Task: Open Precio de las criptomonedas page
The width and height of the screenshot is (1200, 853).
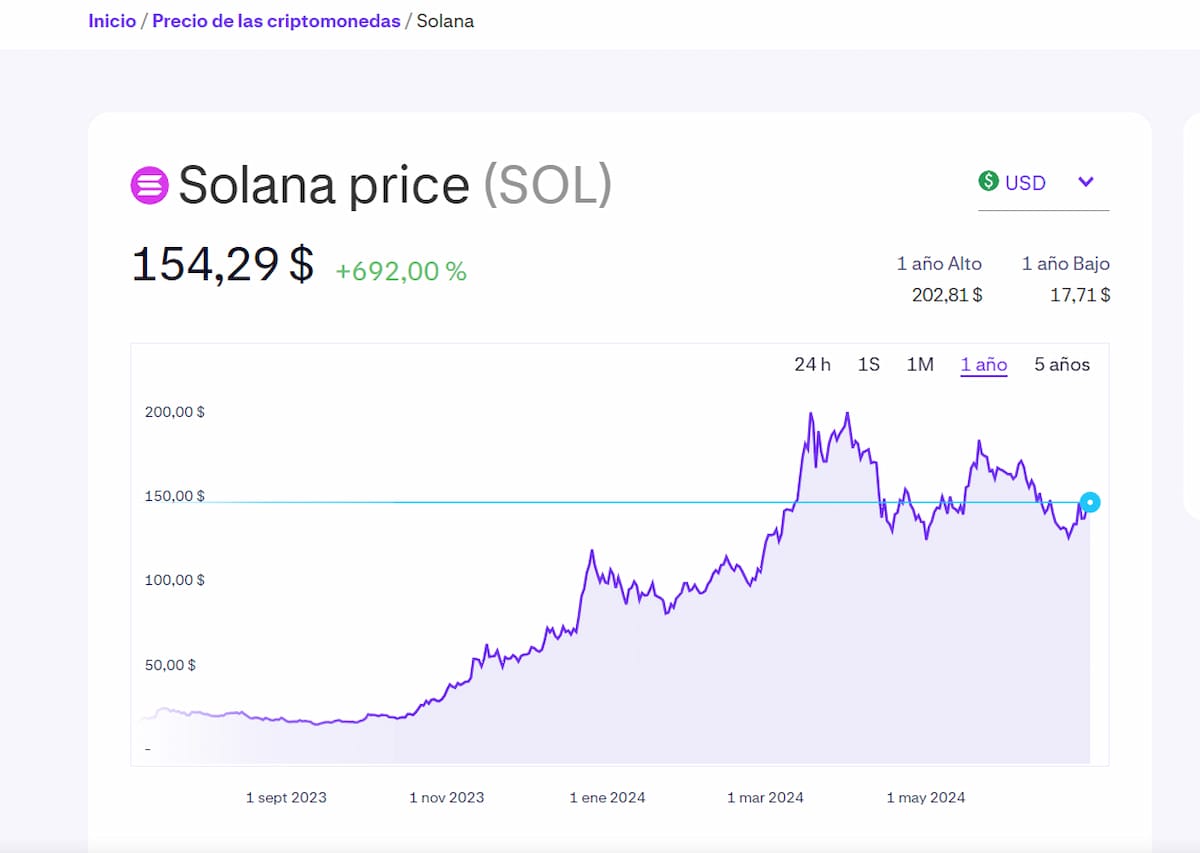Action: (x=275, y=20)
